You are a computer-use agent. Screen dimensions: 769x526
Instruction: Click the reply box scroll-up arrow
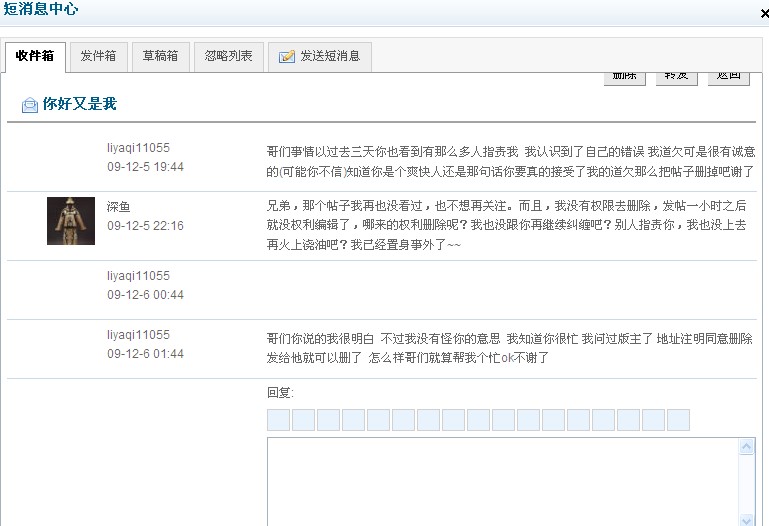pos(745,446)
